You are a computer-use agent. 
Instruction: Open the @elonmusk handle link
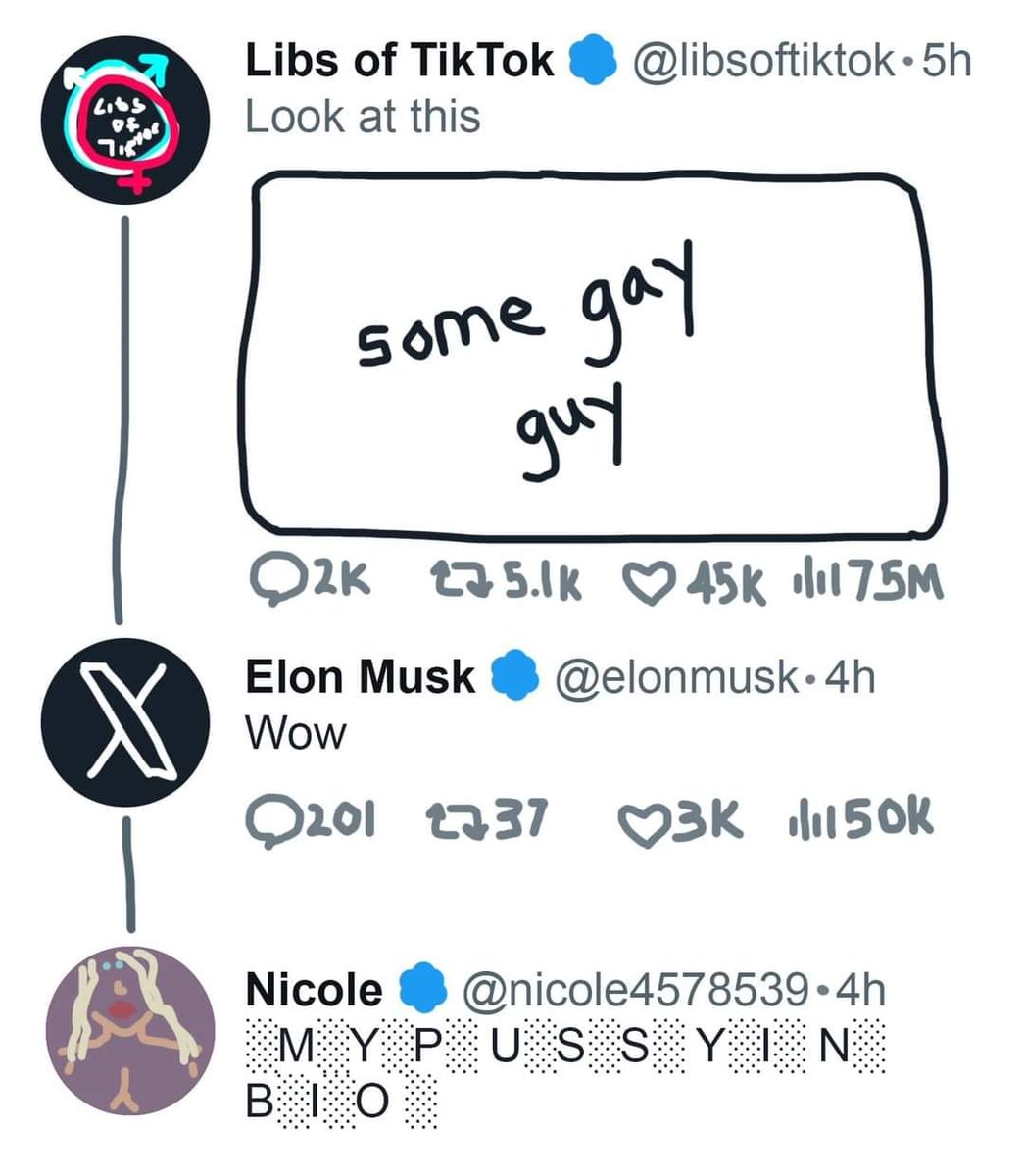tap(676, 677)
